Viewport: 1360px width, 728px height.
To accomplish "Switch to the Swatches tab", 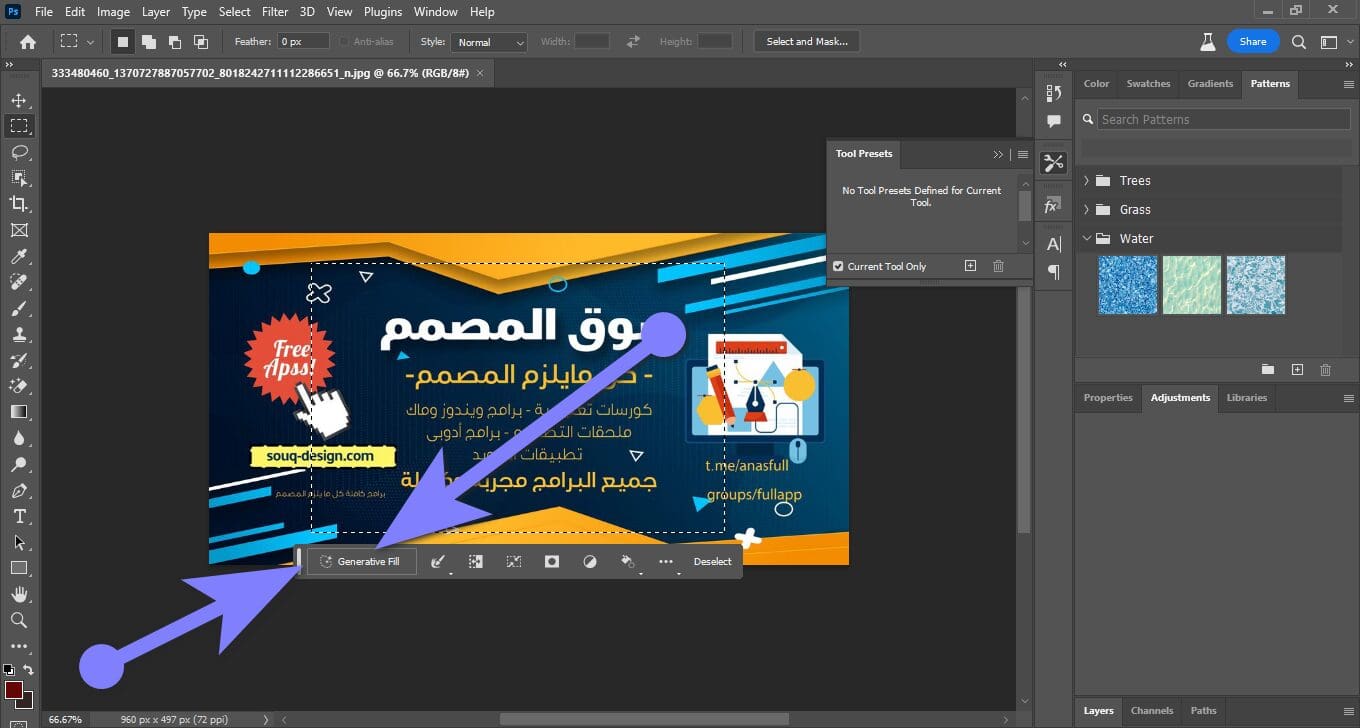I will [x=1148, y=84].
